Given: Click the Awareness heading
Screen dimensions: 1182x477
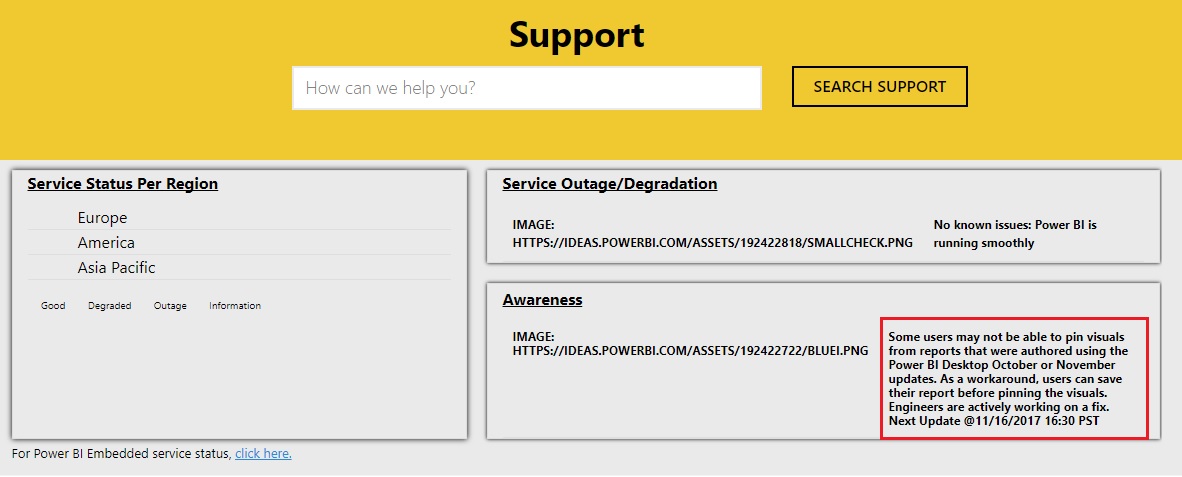Looking at the screenshot, I should [x=543, y=300].
